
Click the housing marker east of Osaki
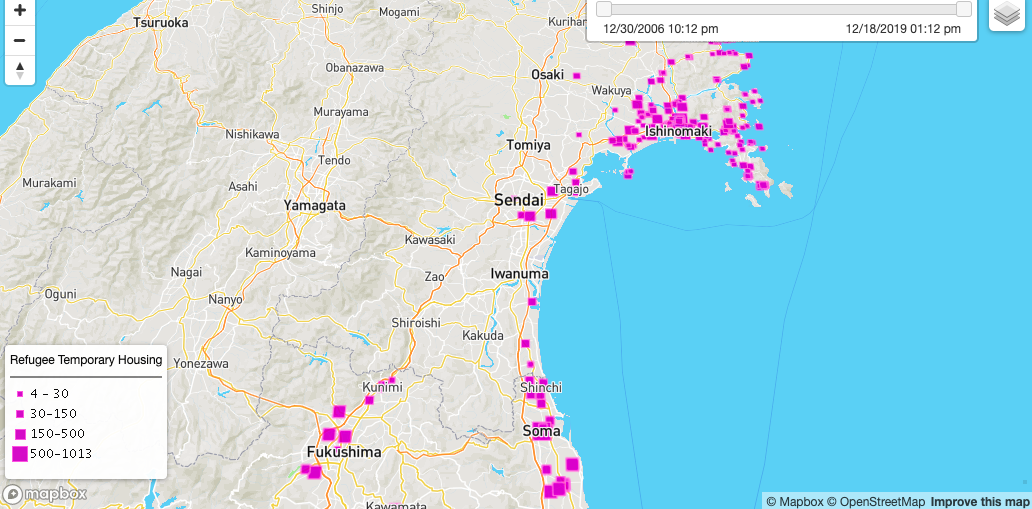(577, 75)
